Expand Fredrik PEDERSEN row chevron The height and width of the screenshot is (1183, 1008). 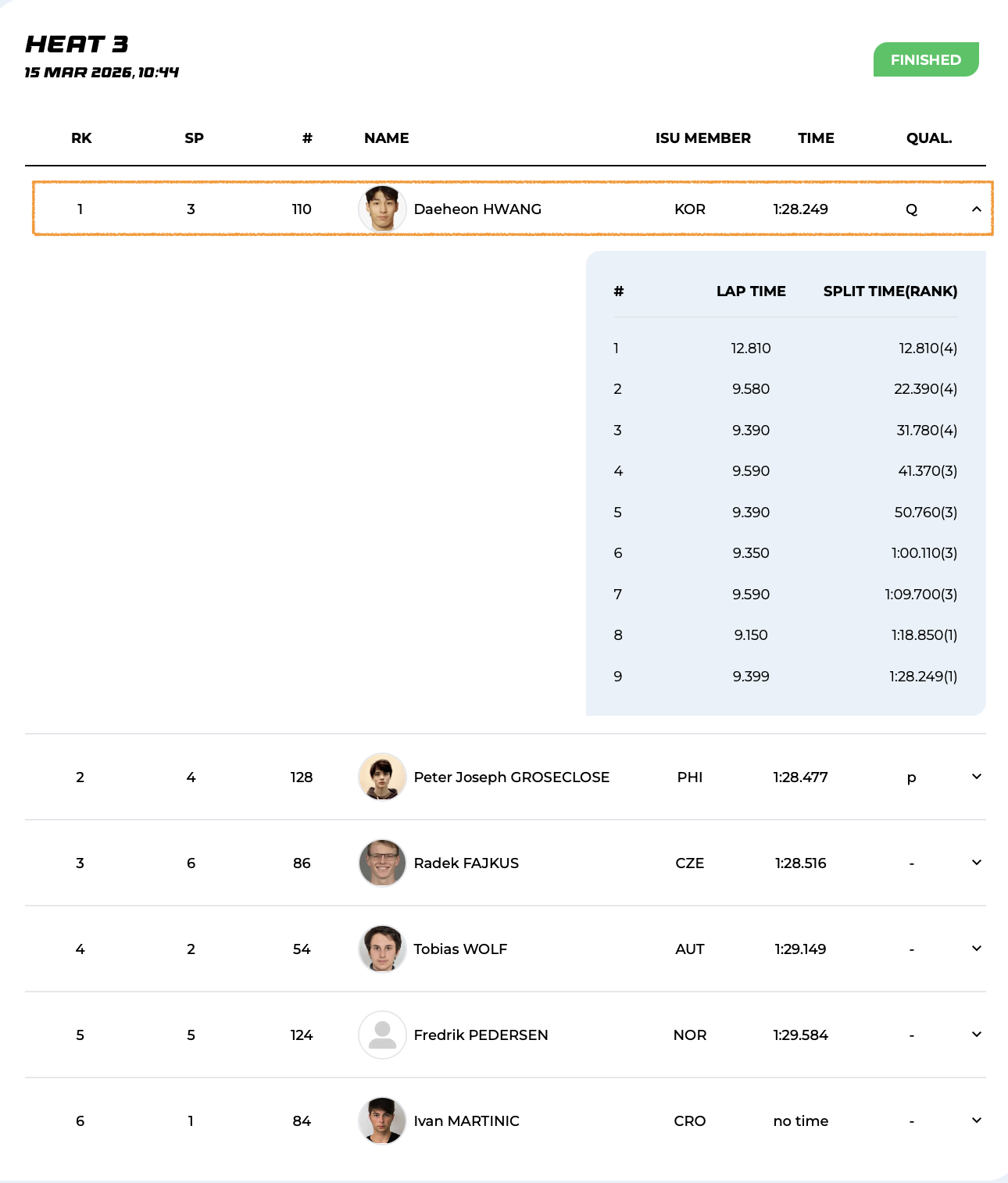click(976, 1035)
